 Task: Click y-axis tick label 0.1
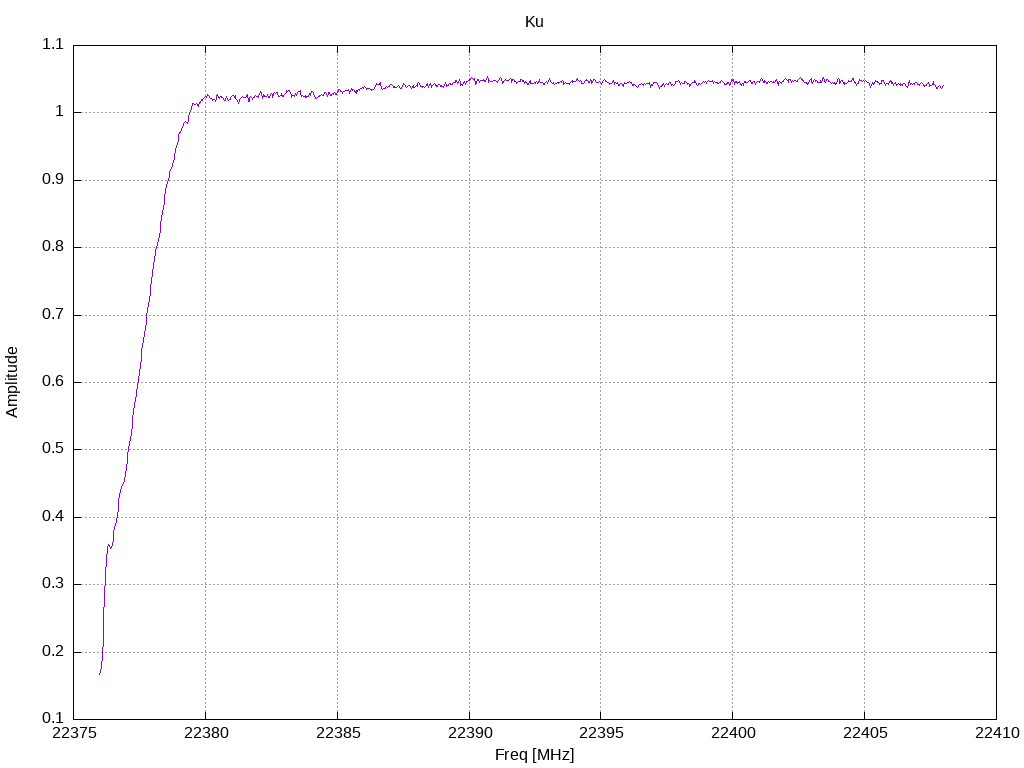53,719
